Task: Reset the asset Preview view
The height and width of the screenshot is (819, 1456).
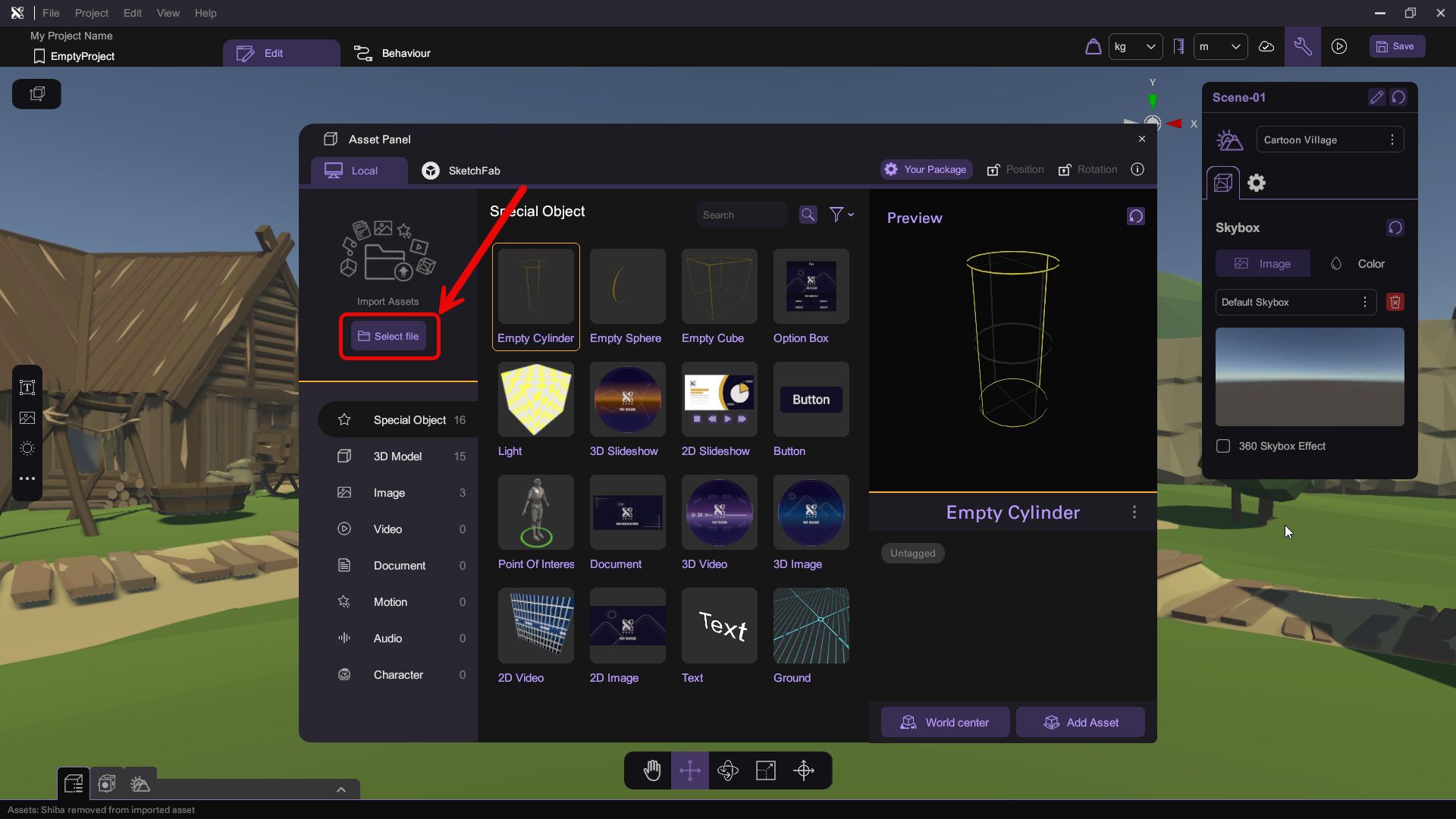Action: 1135,216
